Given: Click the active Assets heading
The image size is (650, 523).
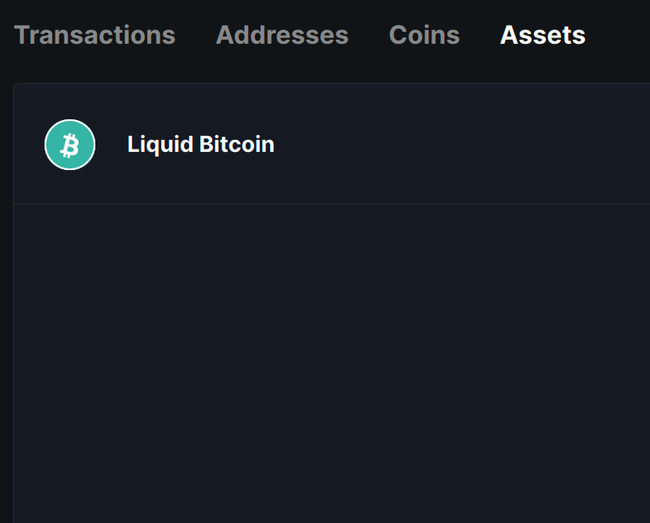Looking at the screenshot, I should pyautogui.click(x=543, y=35).
